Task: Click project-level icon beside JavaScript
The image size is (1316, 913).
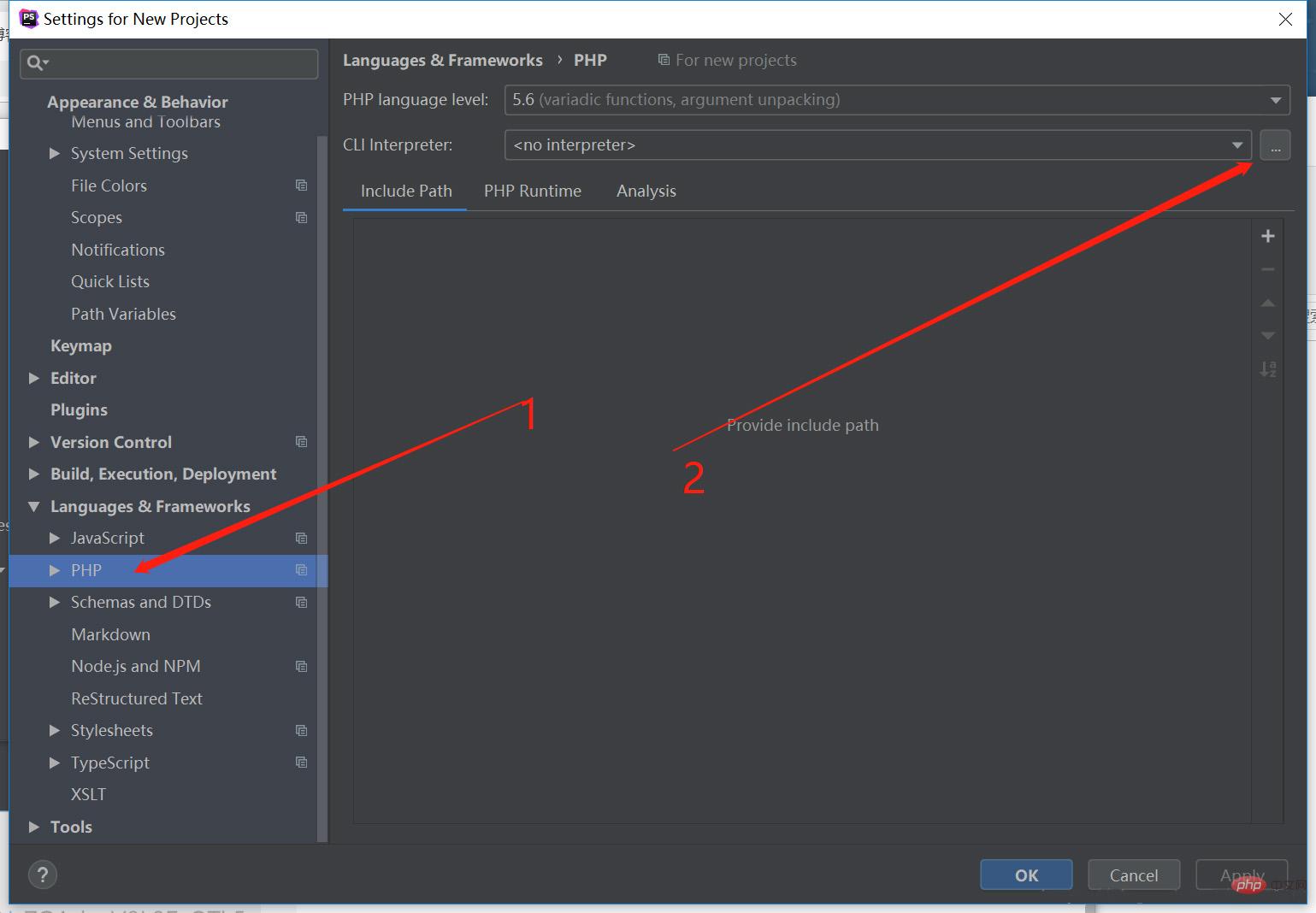Action: point(301,539)
